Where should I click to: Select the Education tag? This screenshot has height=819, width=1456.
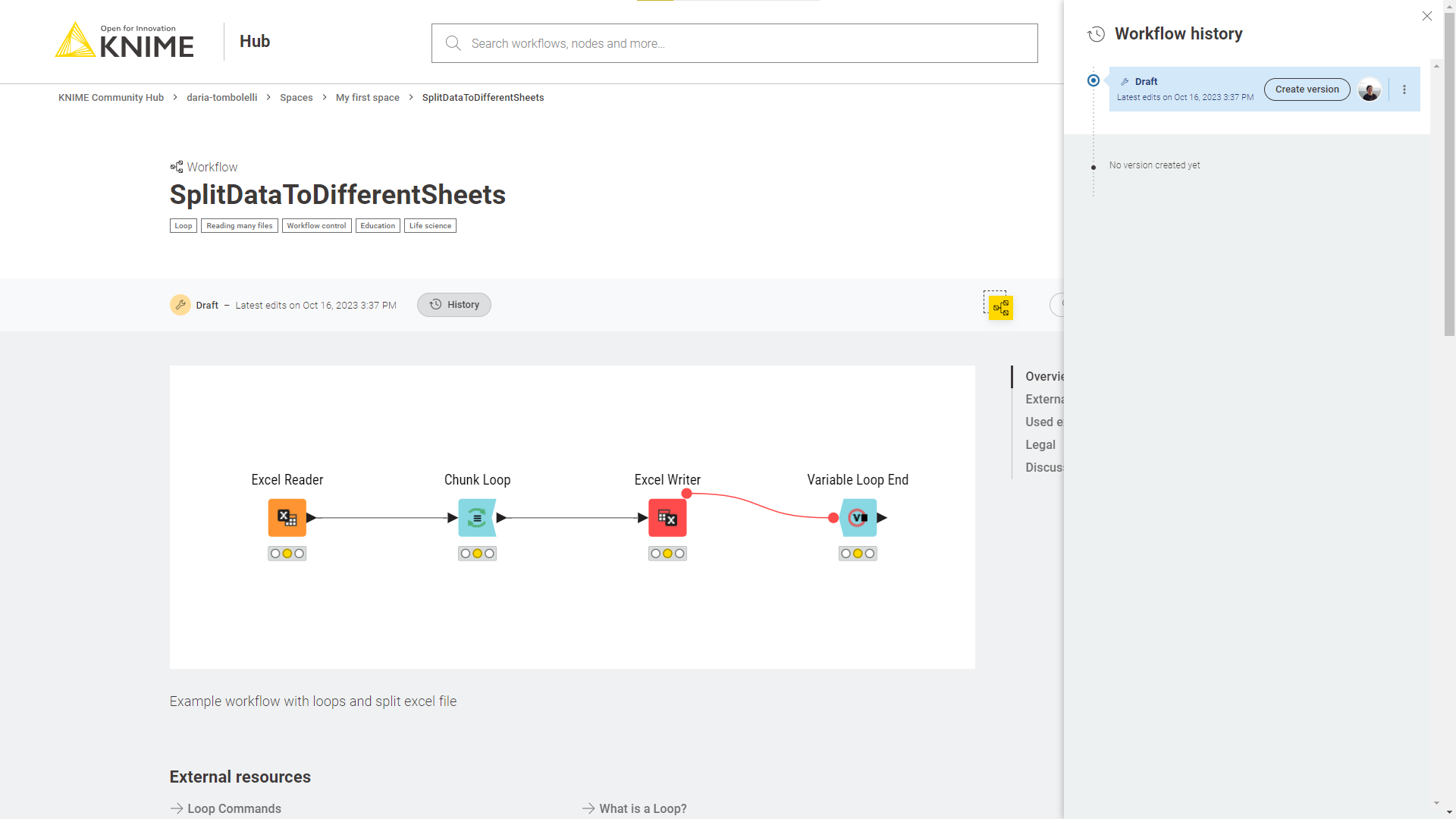point(378,226)
